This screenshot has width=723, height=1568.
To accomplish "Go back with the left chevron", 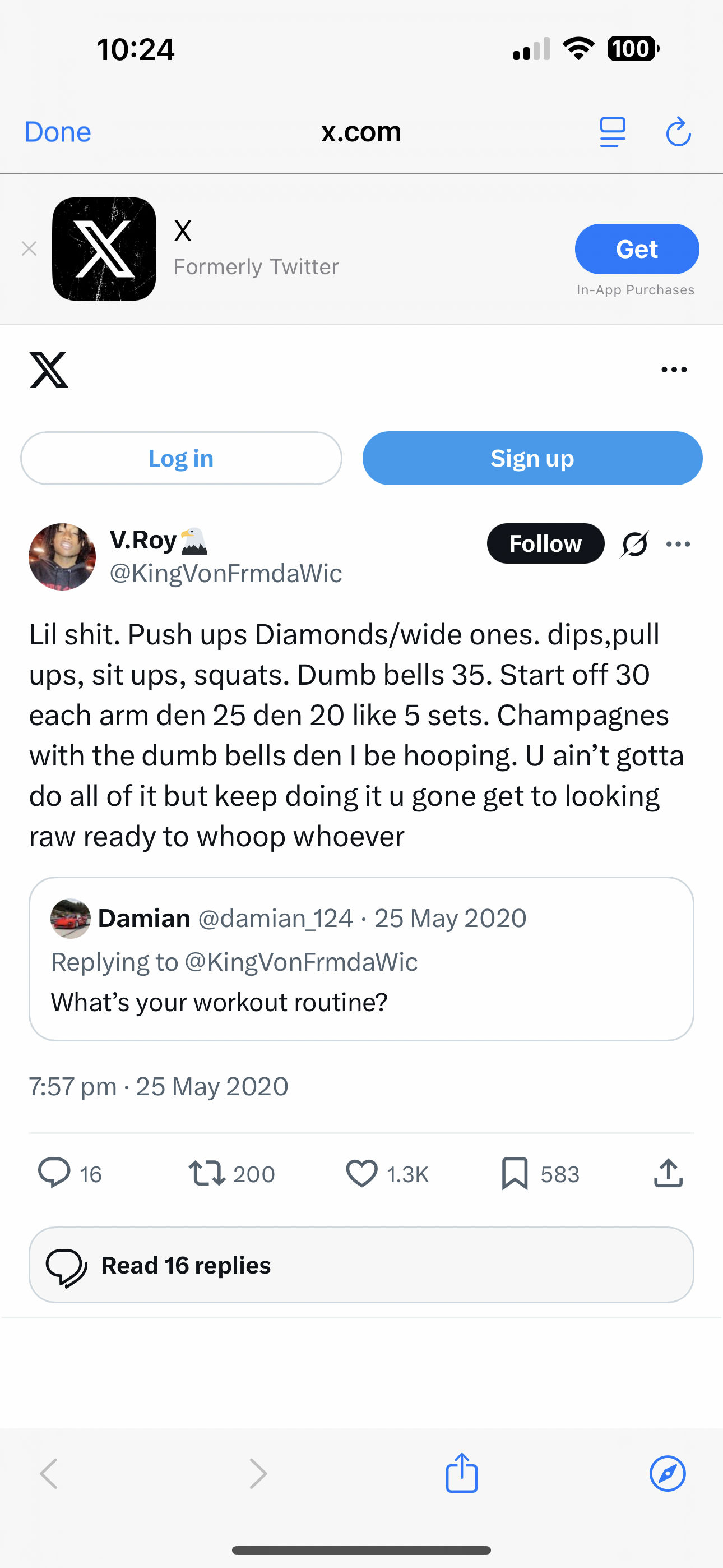I will coord(49,1473).
